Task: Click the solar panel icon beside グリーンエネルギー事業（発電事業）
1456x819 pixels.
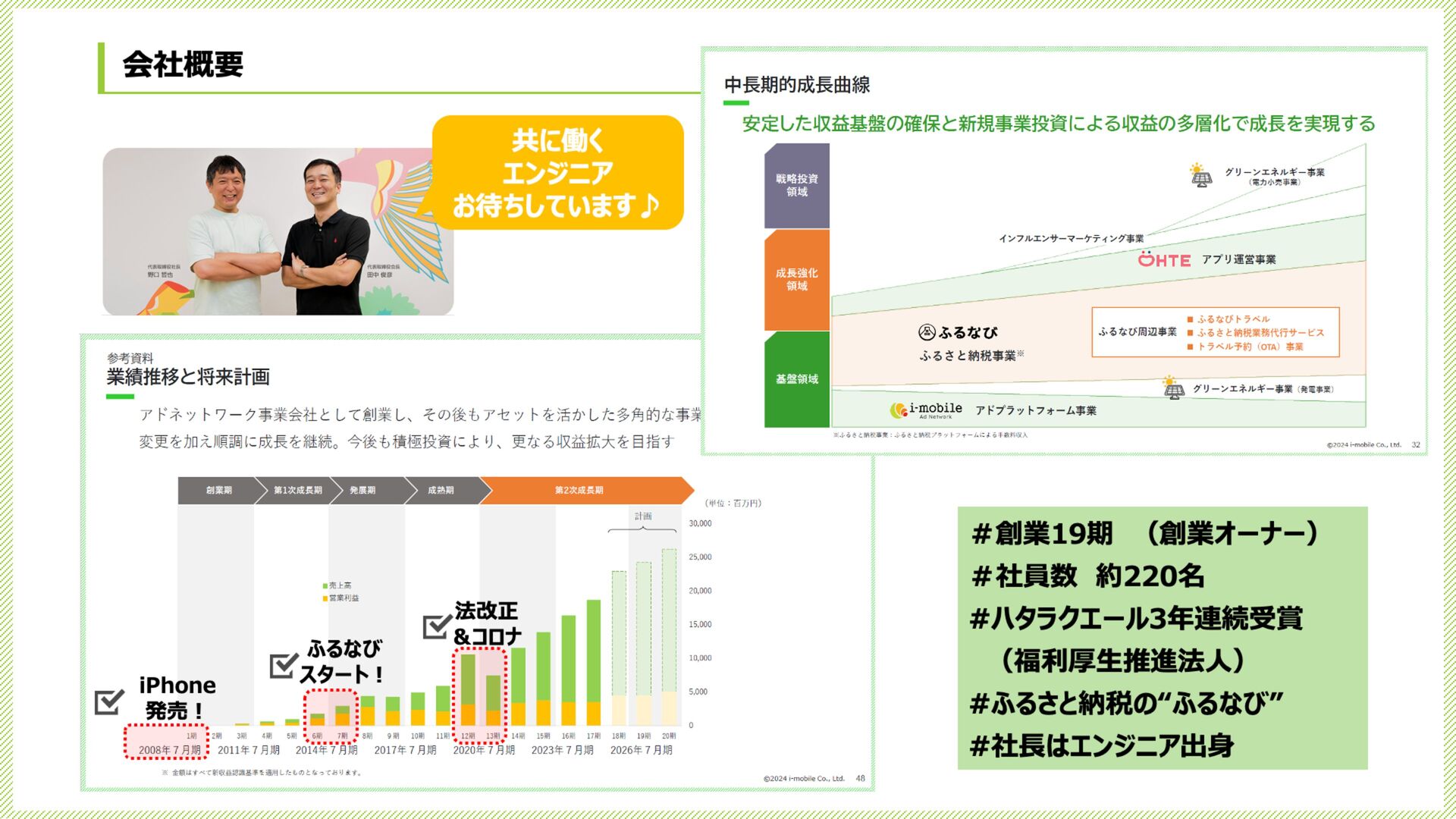Action: 1173,388
